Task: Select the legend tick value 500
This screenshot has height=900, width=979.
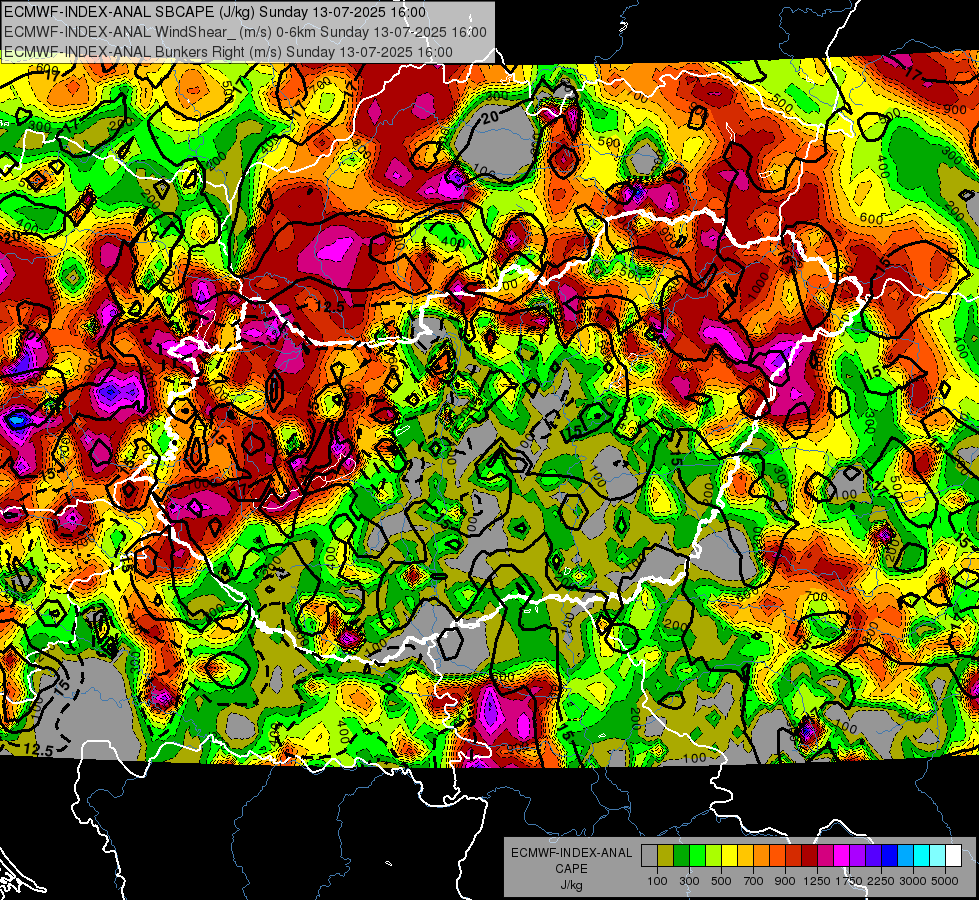Action: pyautogui.click(x=721, y=881)
